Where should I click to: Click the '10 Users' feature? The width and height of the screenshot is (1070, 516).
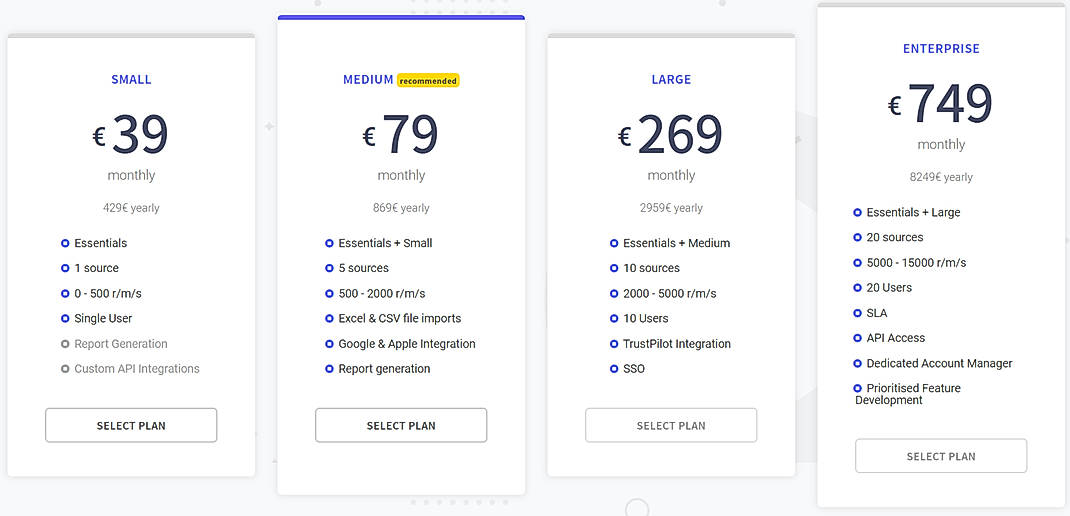(646, 319)
